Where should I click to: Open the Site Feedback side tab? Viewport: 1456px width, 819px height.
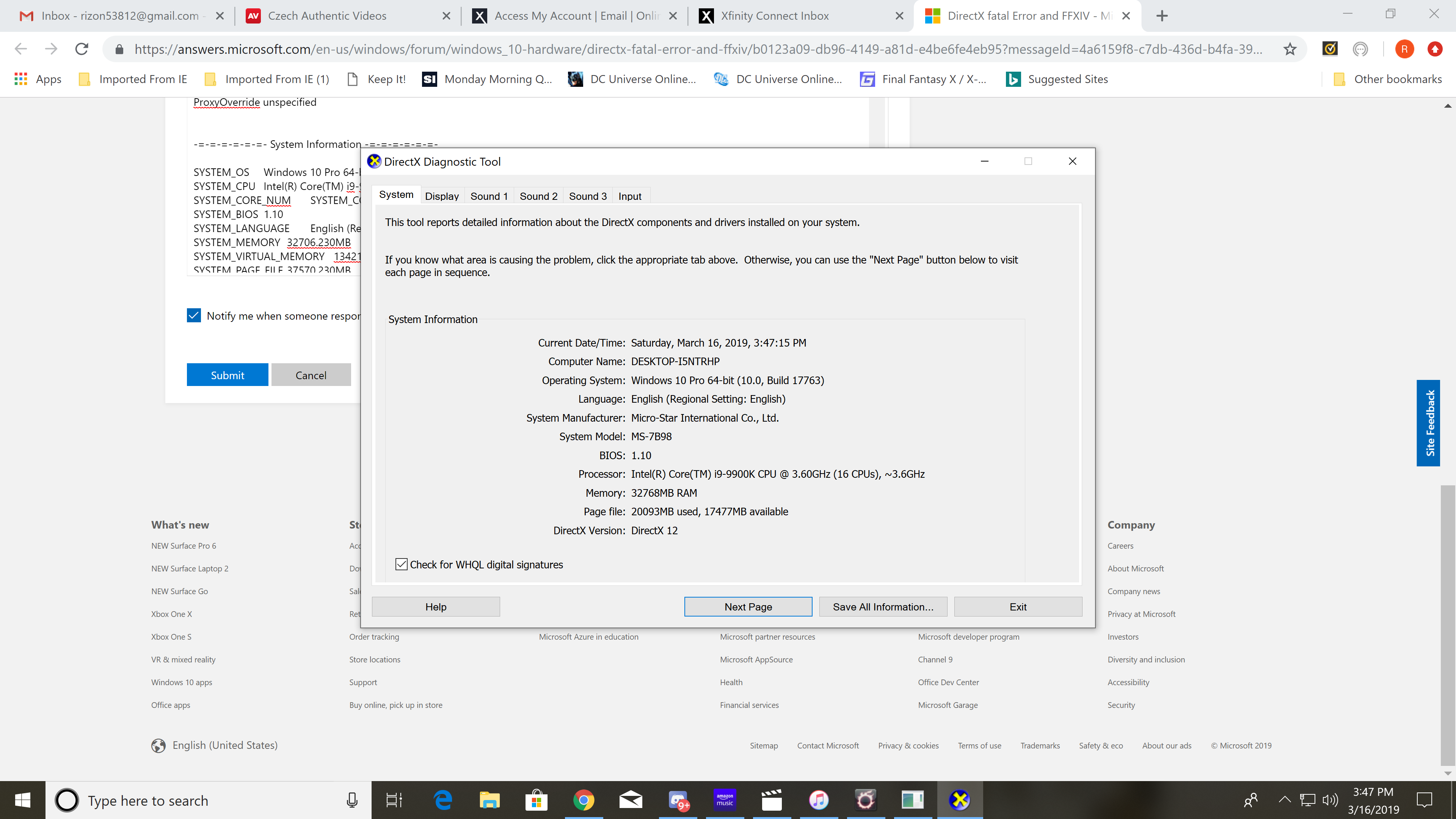point(1428,423)
